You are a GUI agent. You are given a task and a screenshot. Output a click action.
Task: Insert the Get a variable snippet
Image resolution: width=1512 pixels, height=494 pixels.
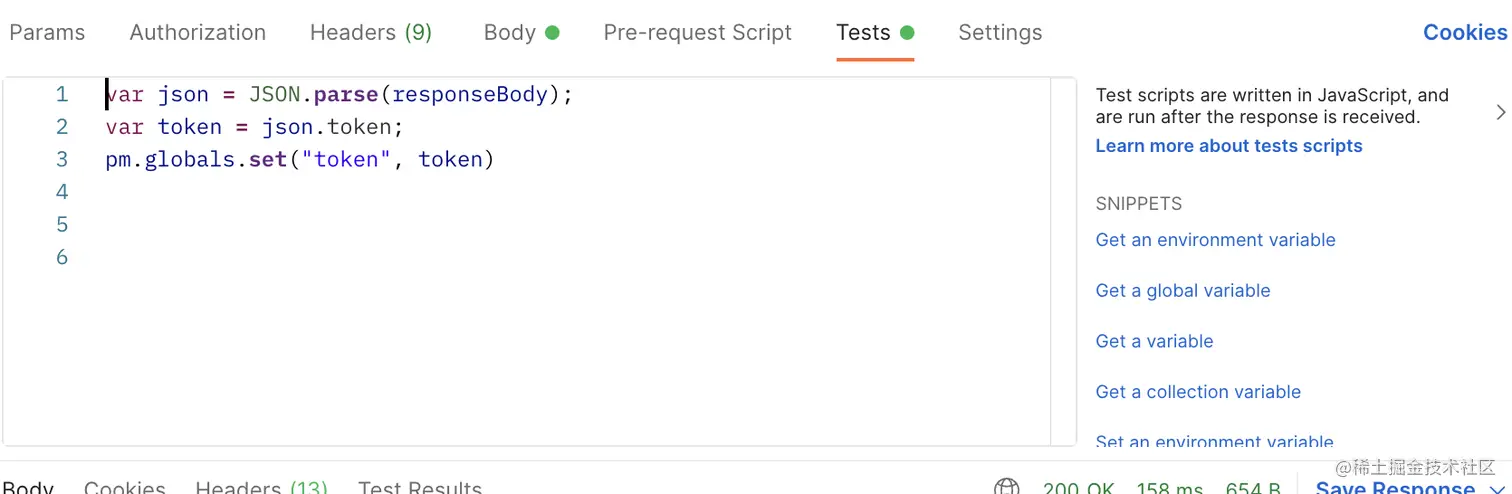coord(1154,341)
